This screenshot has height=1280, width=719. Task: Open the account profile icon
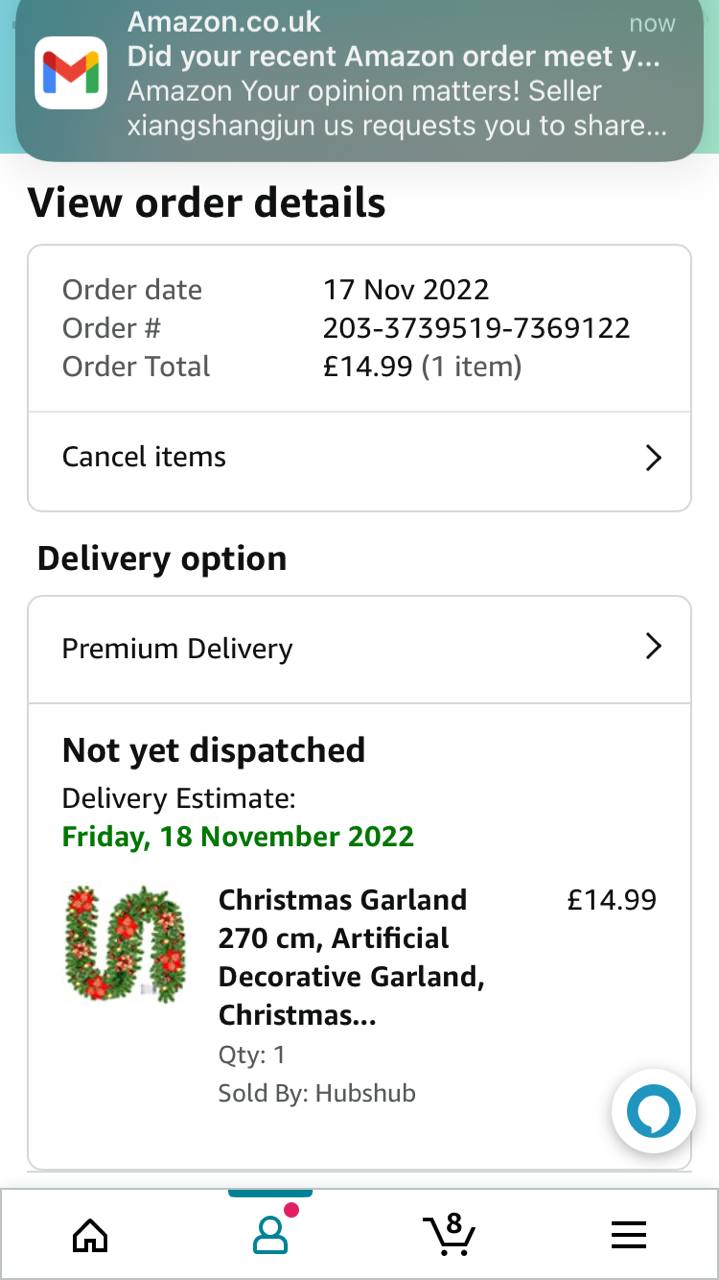(270, 1236)
